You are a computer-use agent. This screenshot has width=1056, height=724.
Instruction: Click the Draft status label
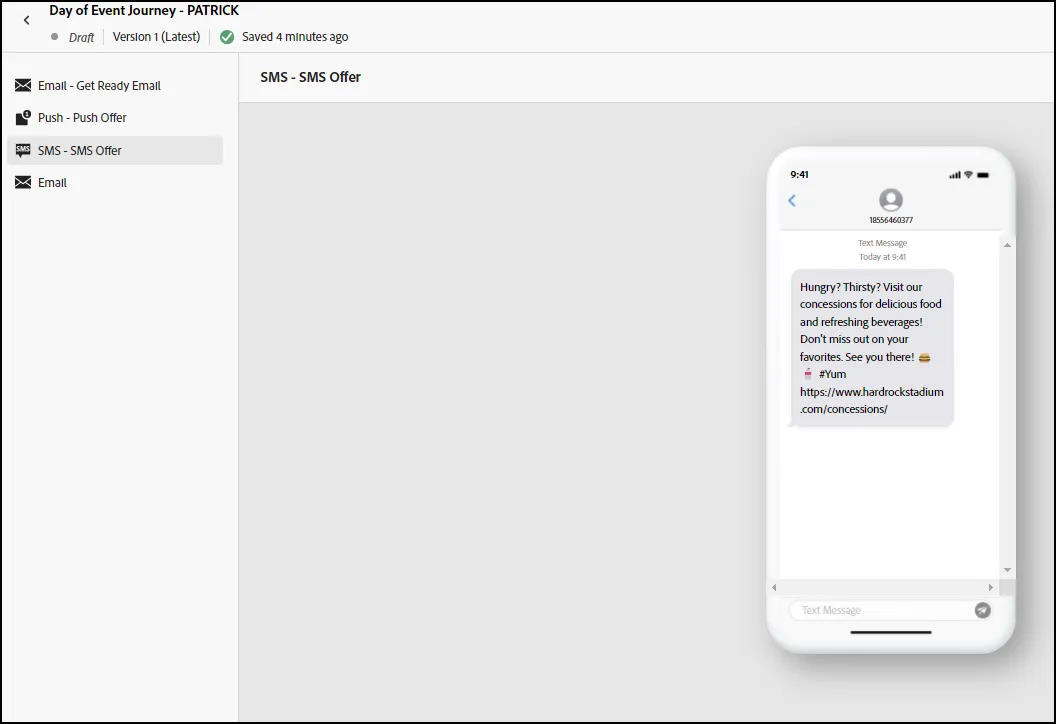pyautogui.click(x=81, y=38)
